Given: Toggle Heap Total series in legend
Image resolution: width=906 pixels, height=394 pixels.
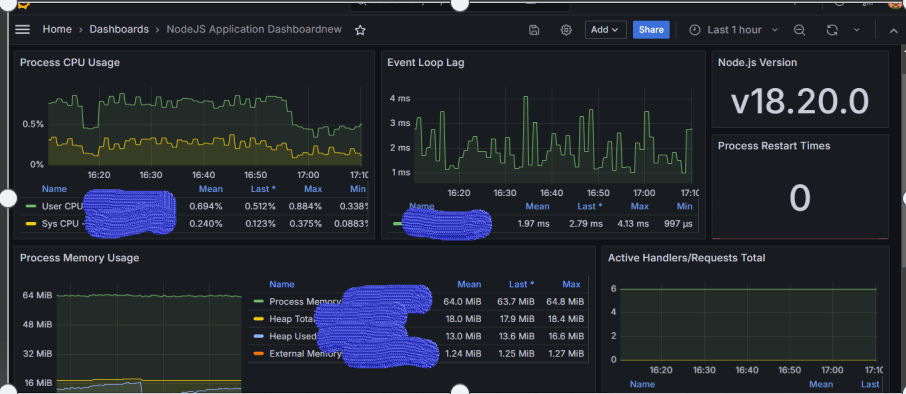Looking at the screenshot, I should click(291, 319).
